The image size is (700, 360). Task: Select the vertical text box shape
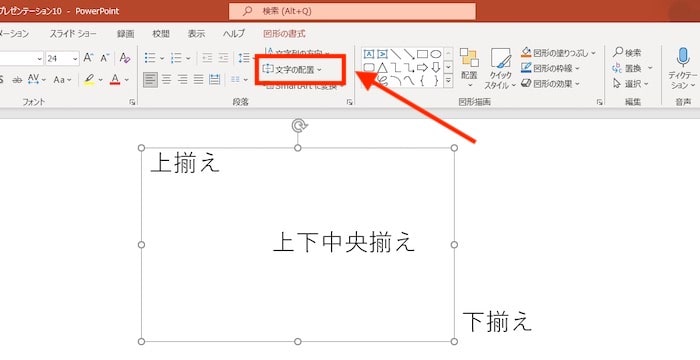point(382,54)
